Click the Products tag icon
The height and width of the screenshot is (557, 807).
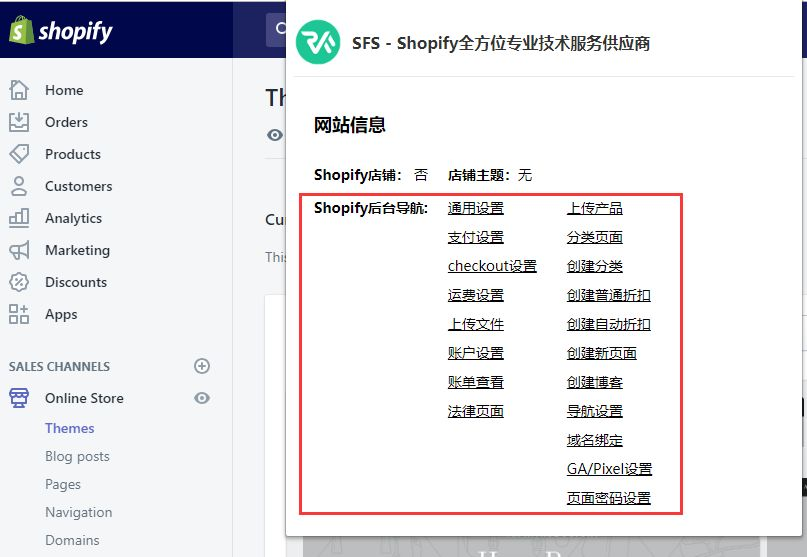tap(19, 154)
